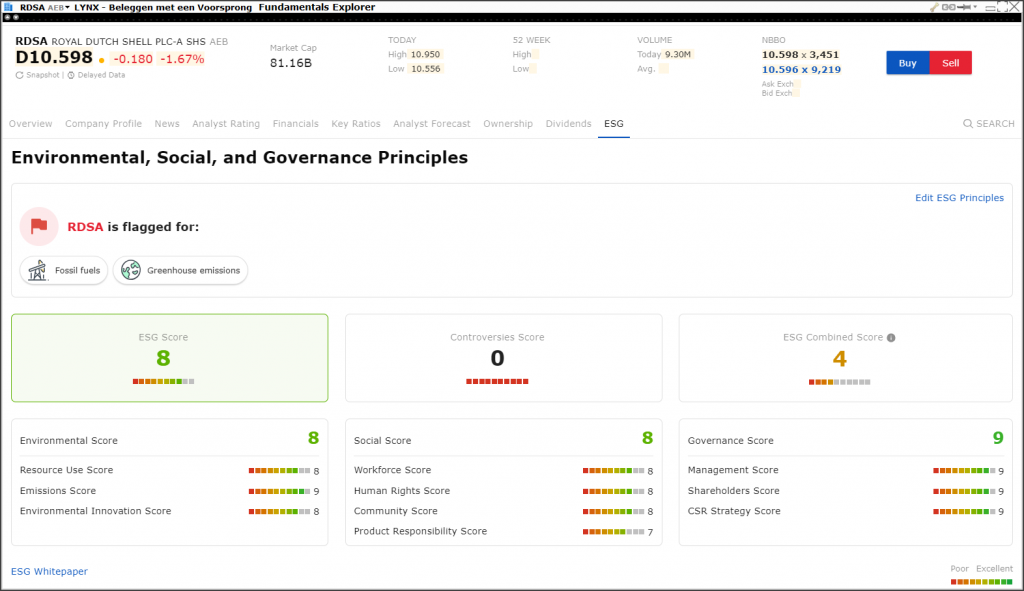The image size is (1024, 591).
Task: Click the Greenhouse emissions globe icon
Action: (131, 270)
